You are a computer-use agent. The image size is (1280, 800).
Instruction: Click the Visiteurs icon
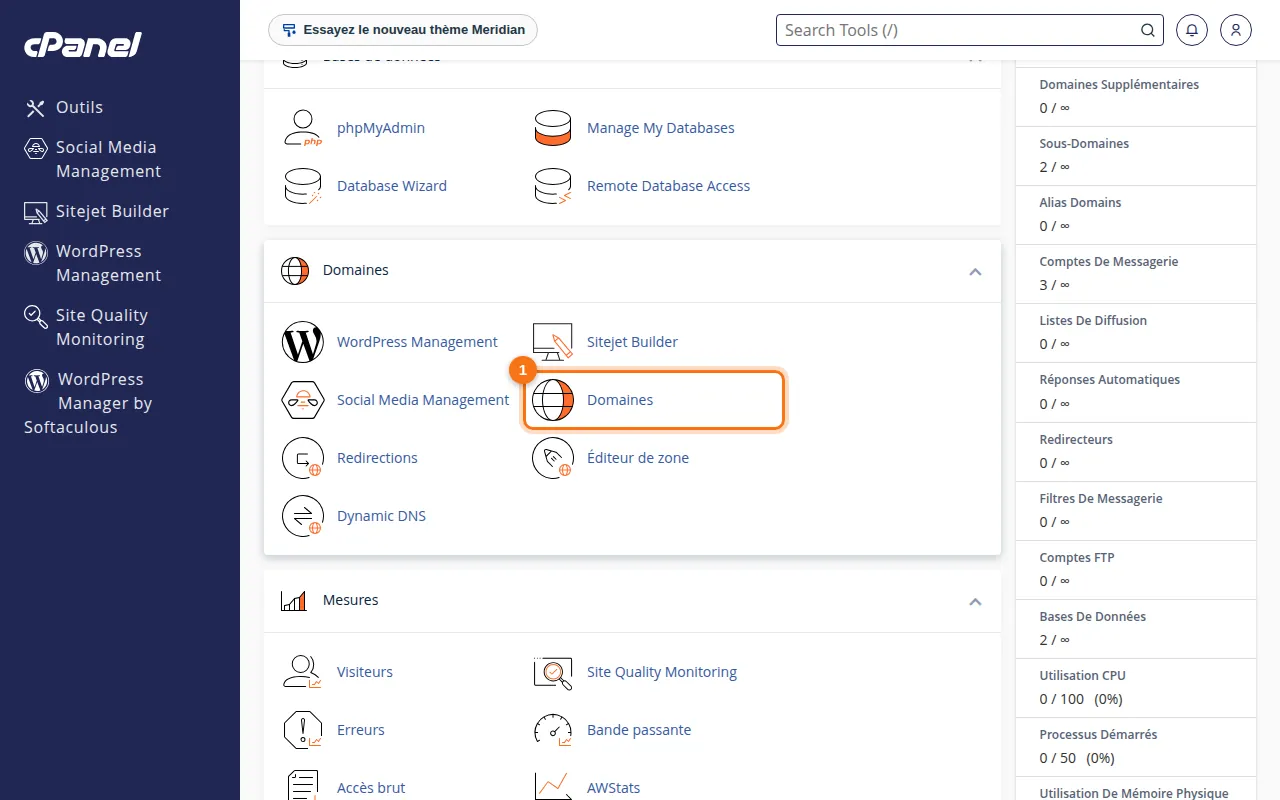tap(302, 672)
